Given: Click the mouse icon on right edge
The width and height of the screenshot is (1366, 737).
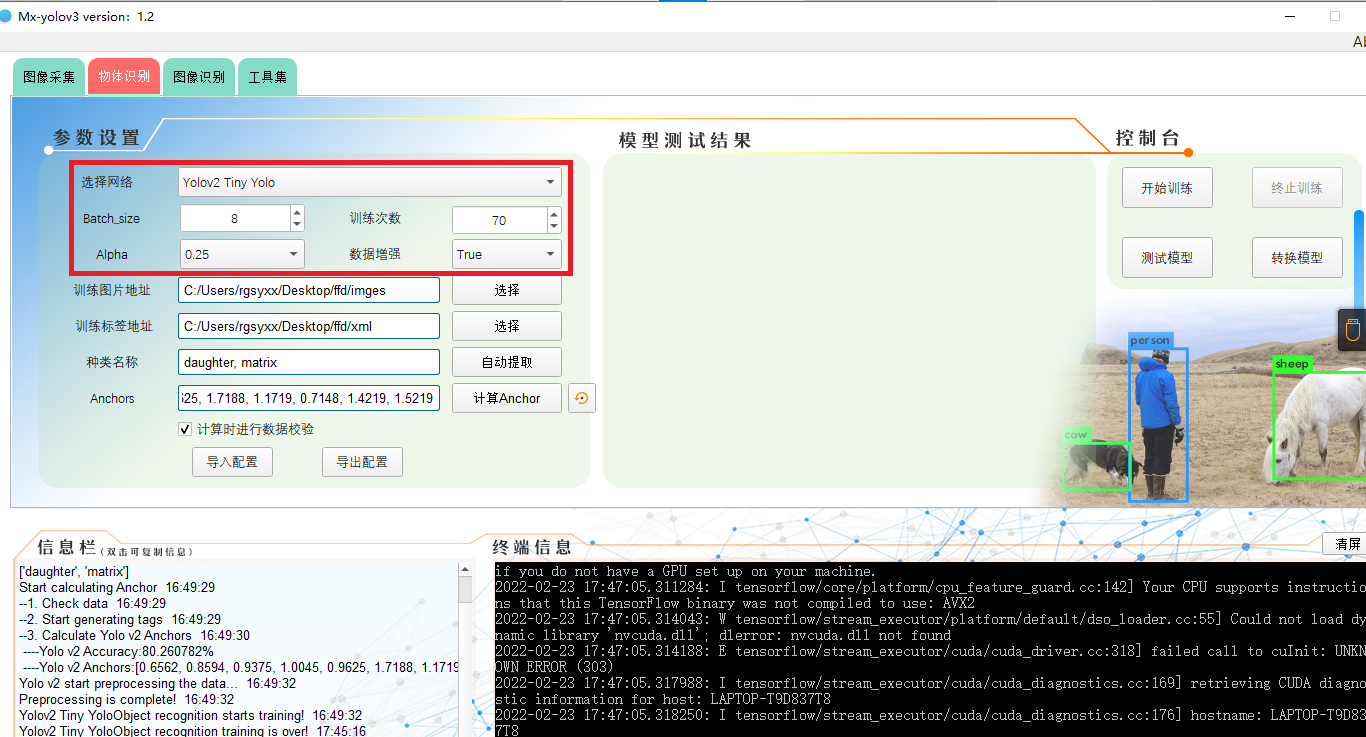Looking at the screenshot, I should 1352,330.
